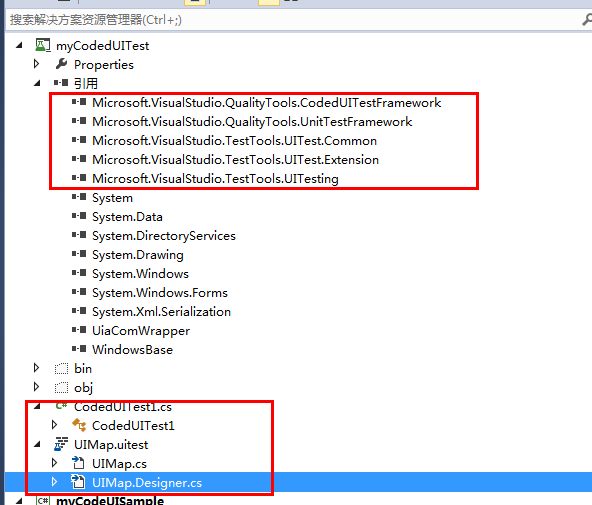Click the UIMap.uitest file icon
The image size is (592, 505).
point(61,444)
